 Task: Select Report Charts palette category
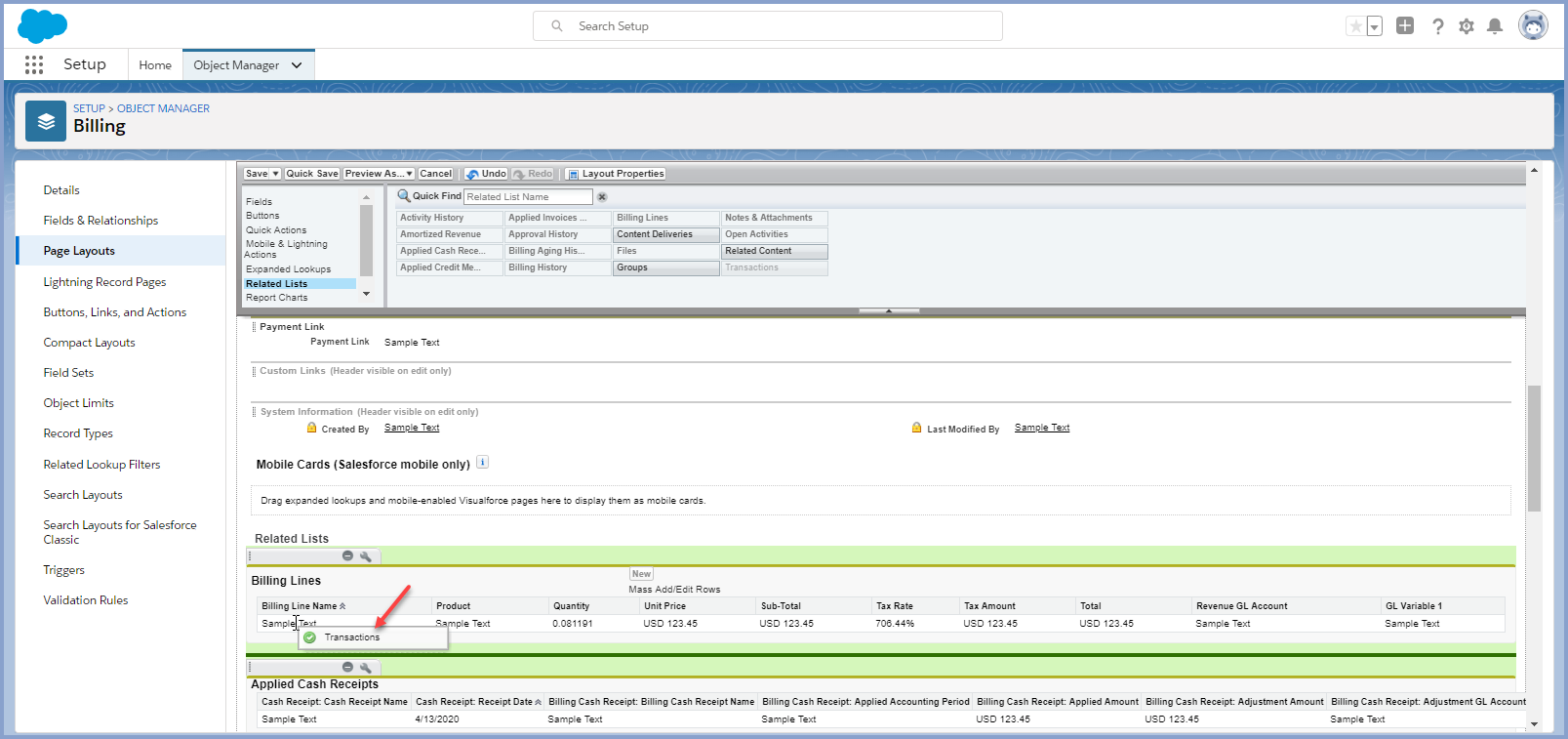(277, 298)
